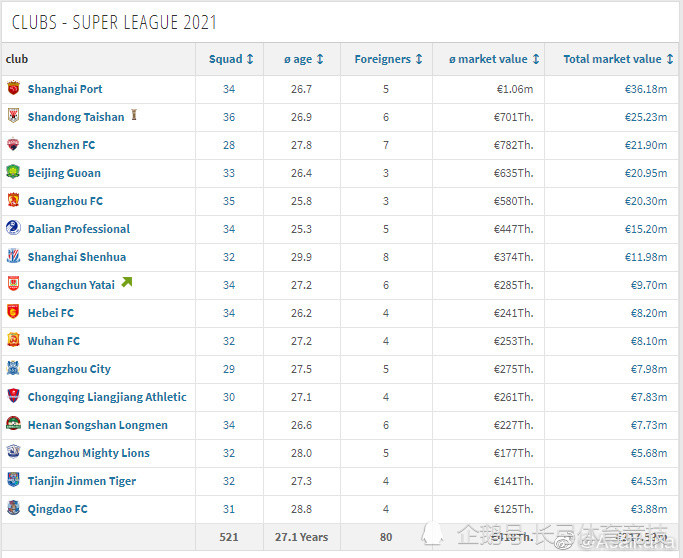683x558 pixels.
Task: Sort by Total market value header
Action: pyautogui.click(x=618, y=59)
